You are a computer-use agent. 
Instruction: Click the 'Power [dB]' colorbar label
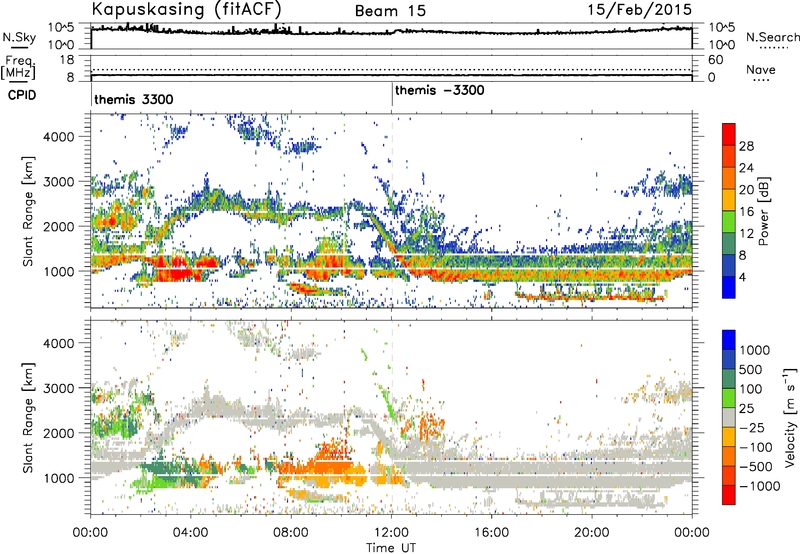[x=763, y=211]
